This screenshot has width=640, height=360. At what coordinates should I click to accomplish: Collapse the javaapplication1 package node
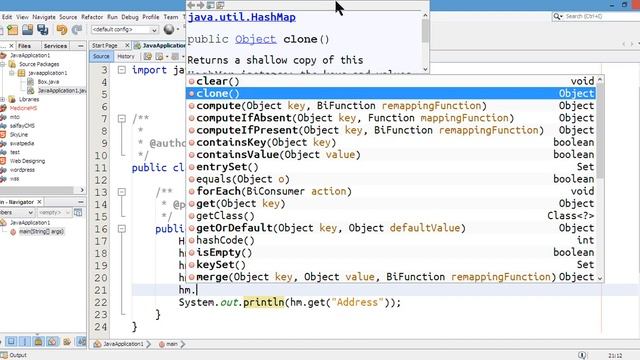[x=12, y=73]
